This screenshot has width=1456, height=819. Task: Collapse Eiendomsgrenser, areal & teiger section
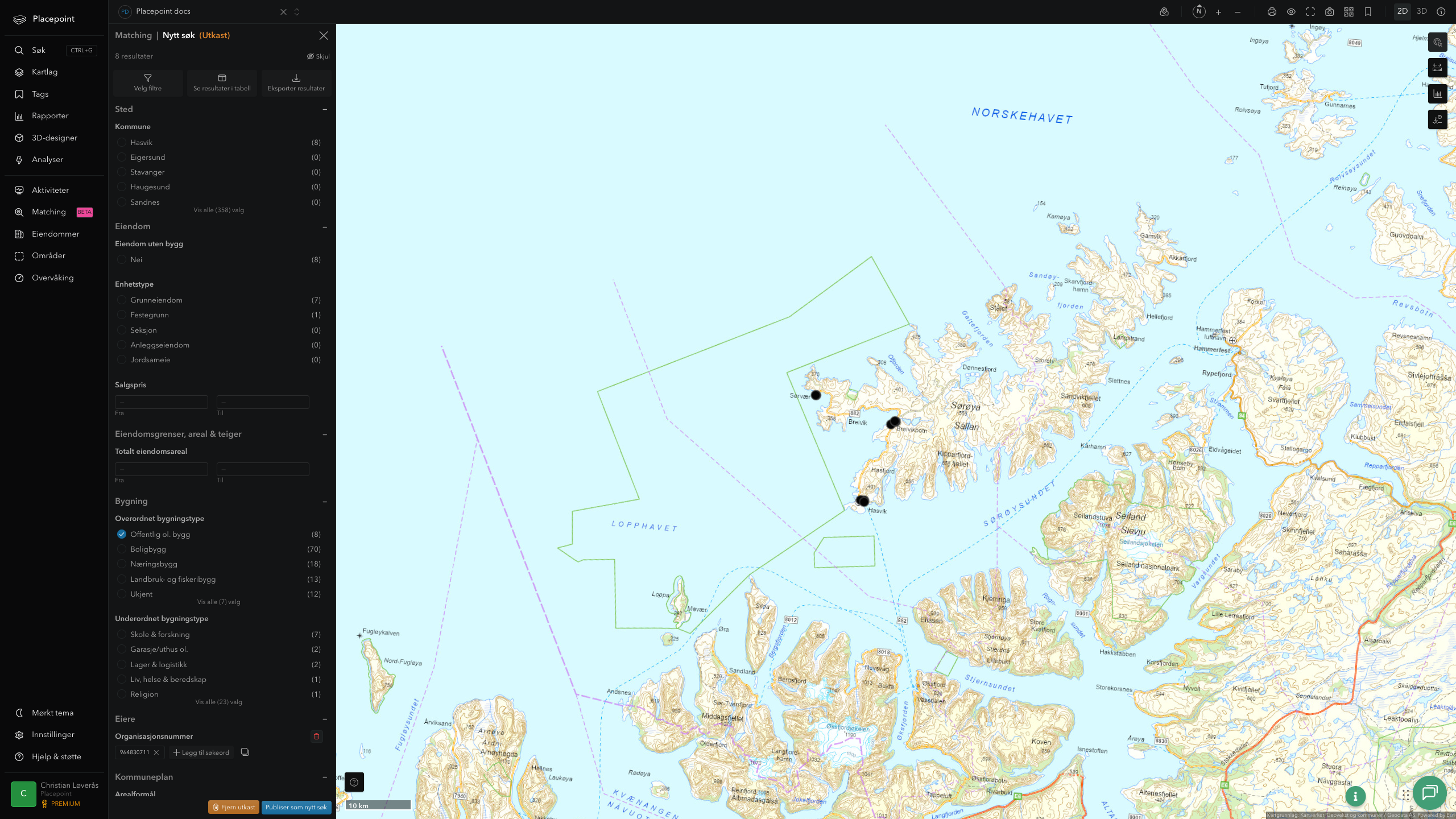325,435
